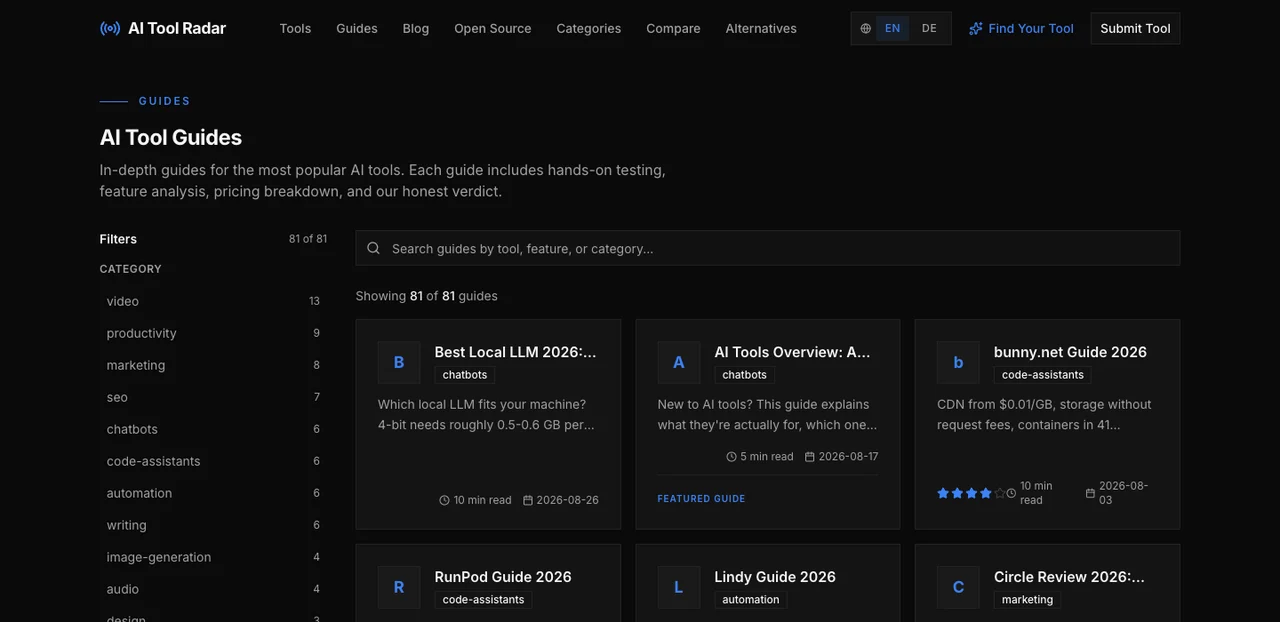Filter guides by code-assistants category

213,461
